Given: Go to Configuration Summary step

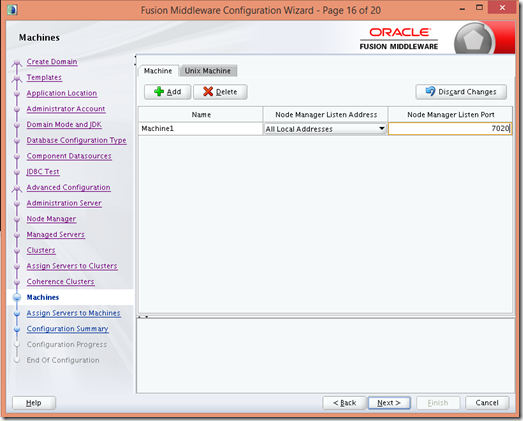Looking at the screenshot, I should tap(67, 329).
